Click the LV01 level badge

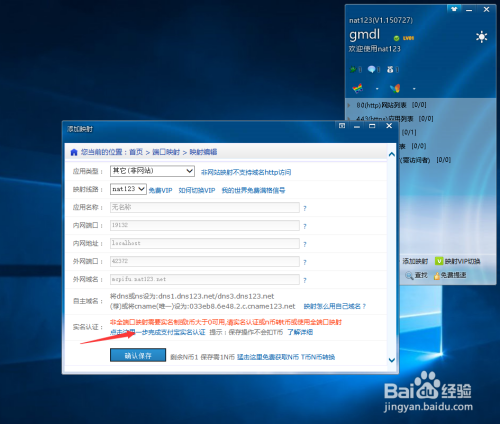[408, 38]
